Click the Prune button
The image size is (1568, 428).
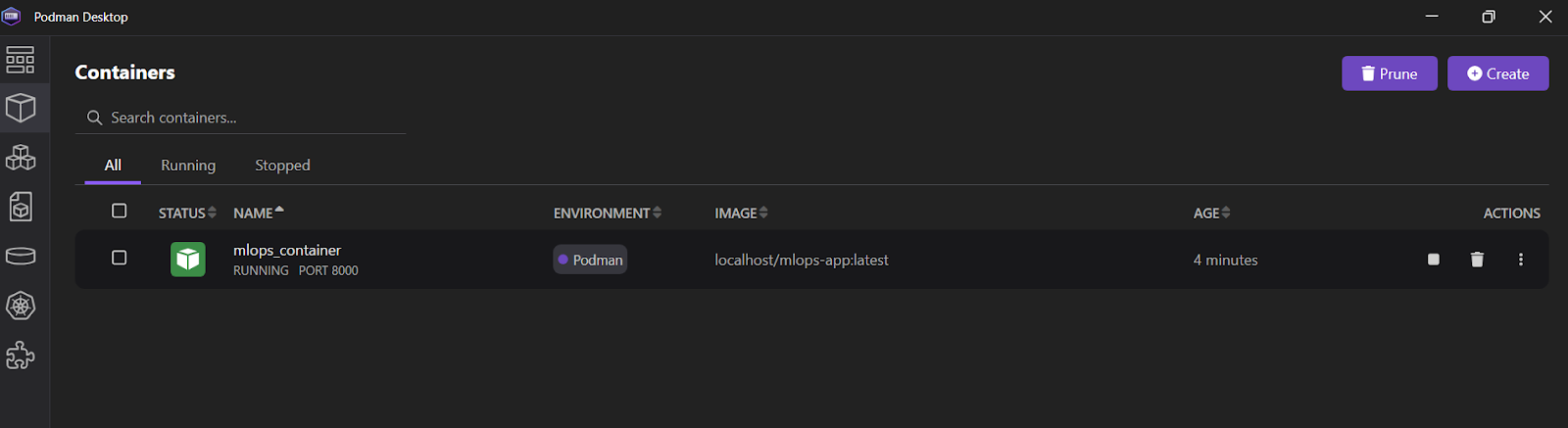pyautogui.click(x=1390, y=73)
